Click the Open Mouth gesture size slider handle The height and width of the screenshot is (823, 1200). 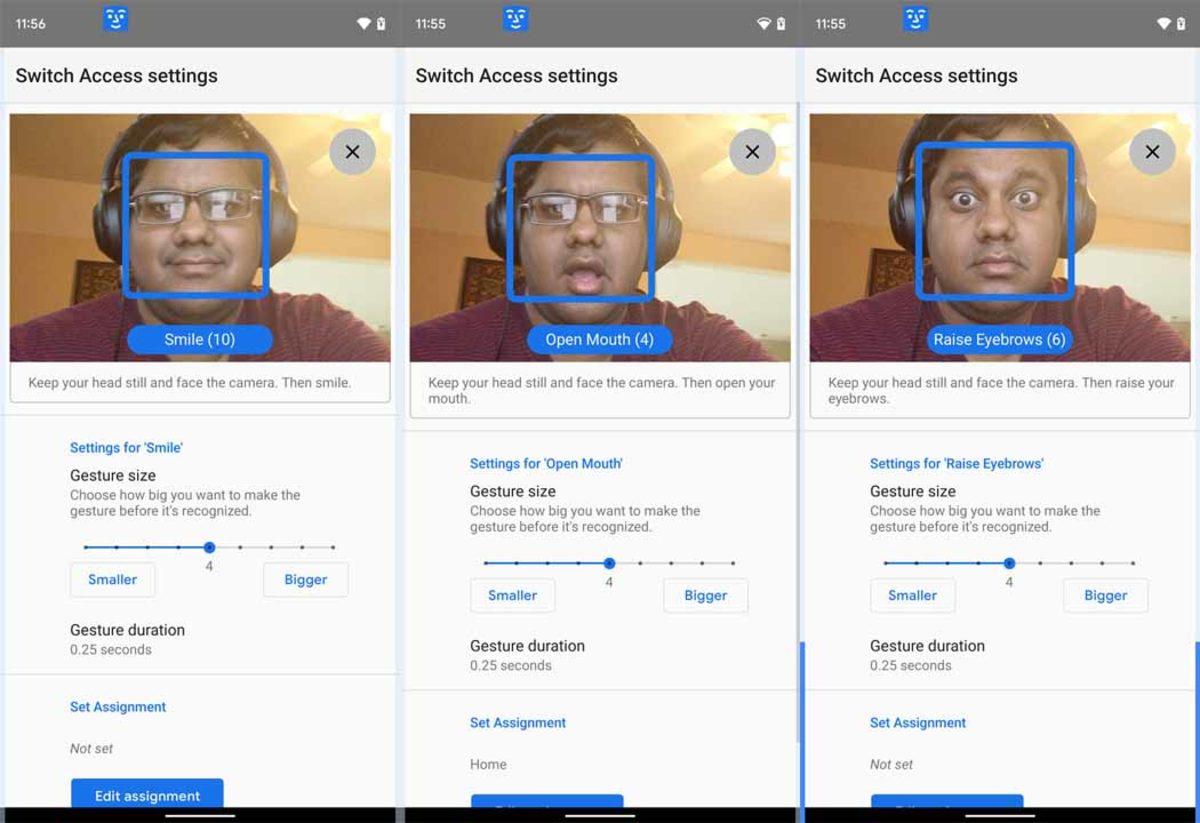tap(609, 563)
